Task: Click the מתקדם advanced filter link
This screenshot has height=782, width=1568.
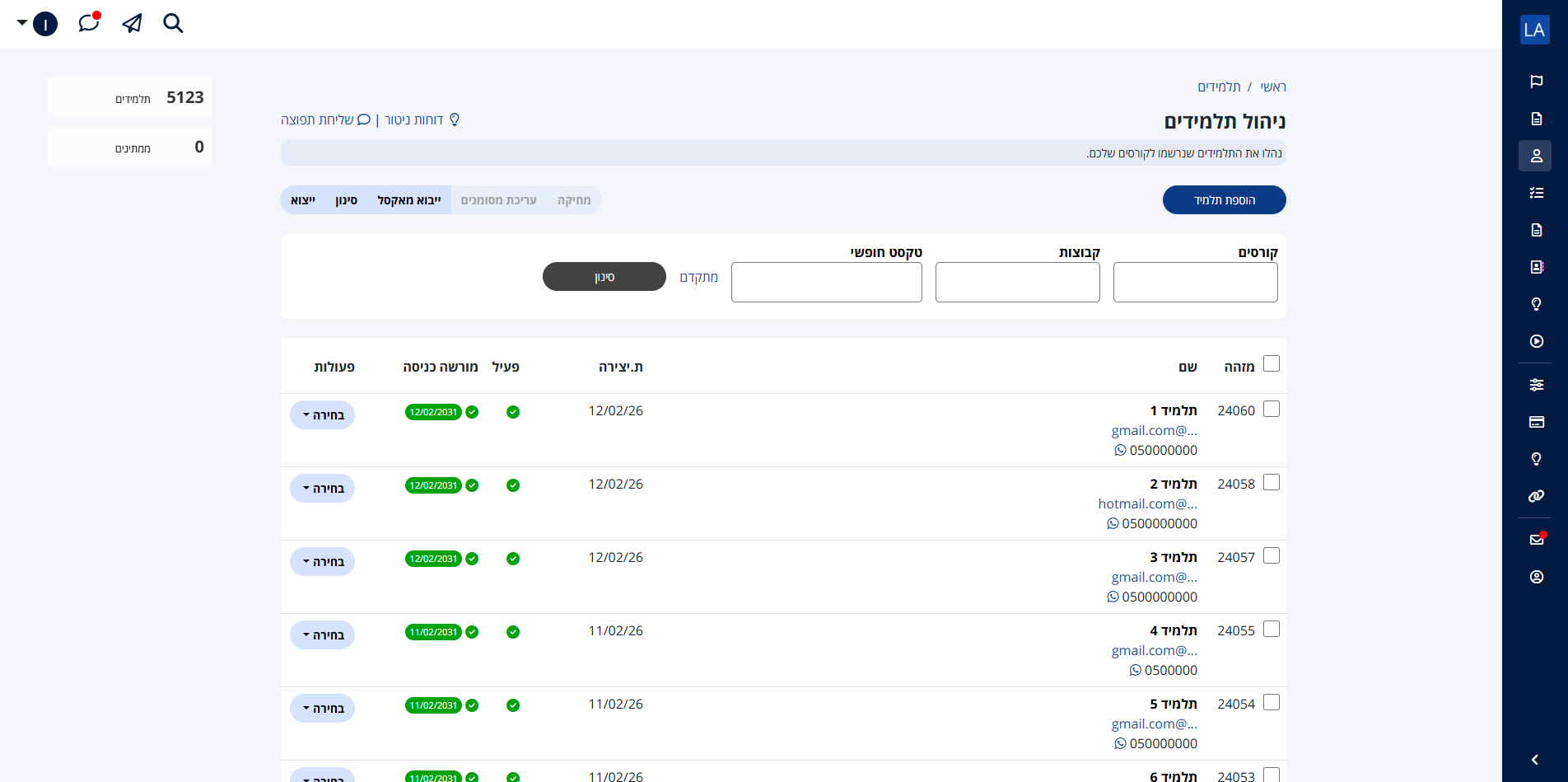Action: click(x=698, y=277)
